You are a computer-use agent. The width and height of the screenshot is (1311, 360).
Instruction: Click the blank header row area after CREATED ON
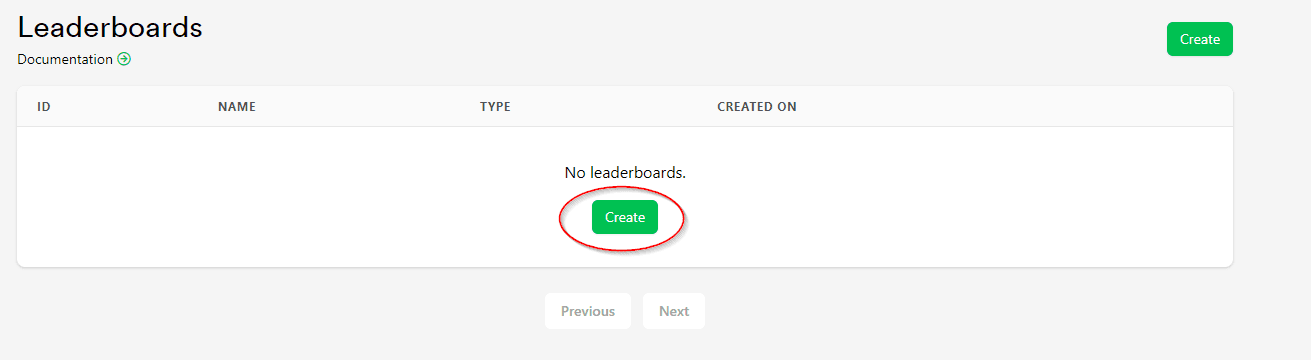(1010, 107)
